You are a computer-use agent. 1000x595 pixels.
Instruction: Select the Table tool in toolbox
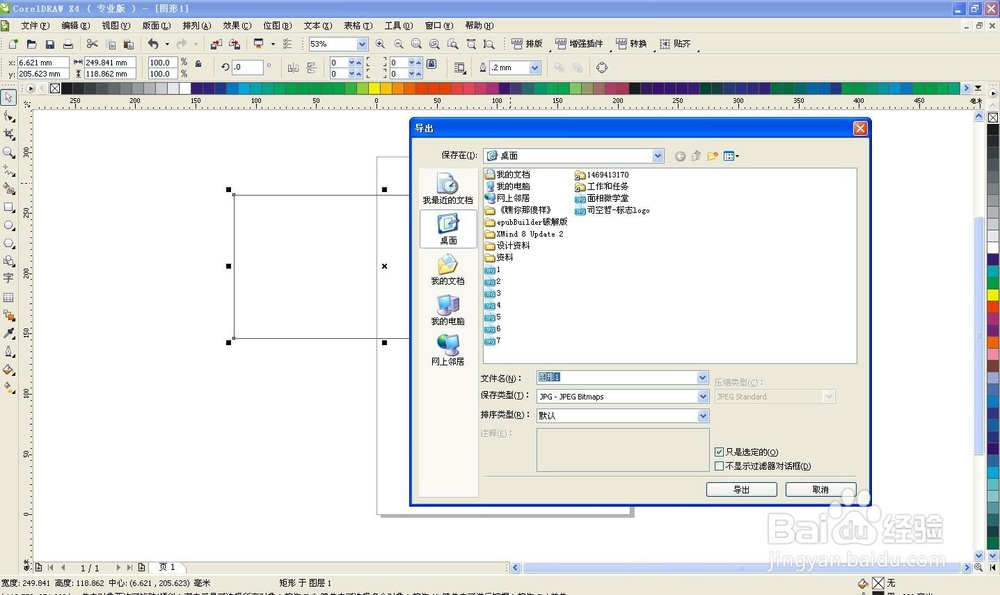[x=9, y=297]
